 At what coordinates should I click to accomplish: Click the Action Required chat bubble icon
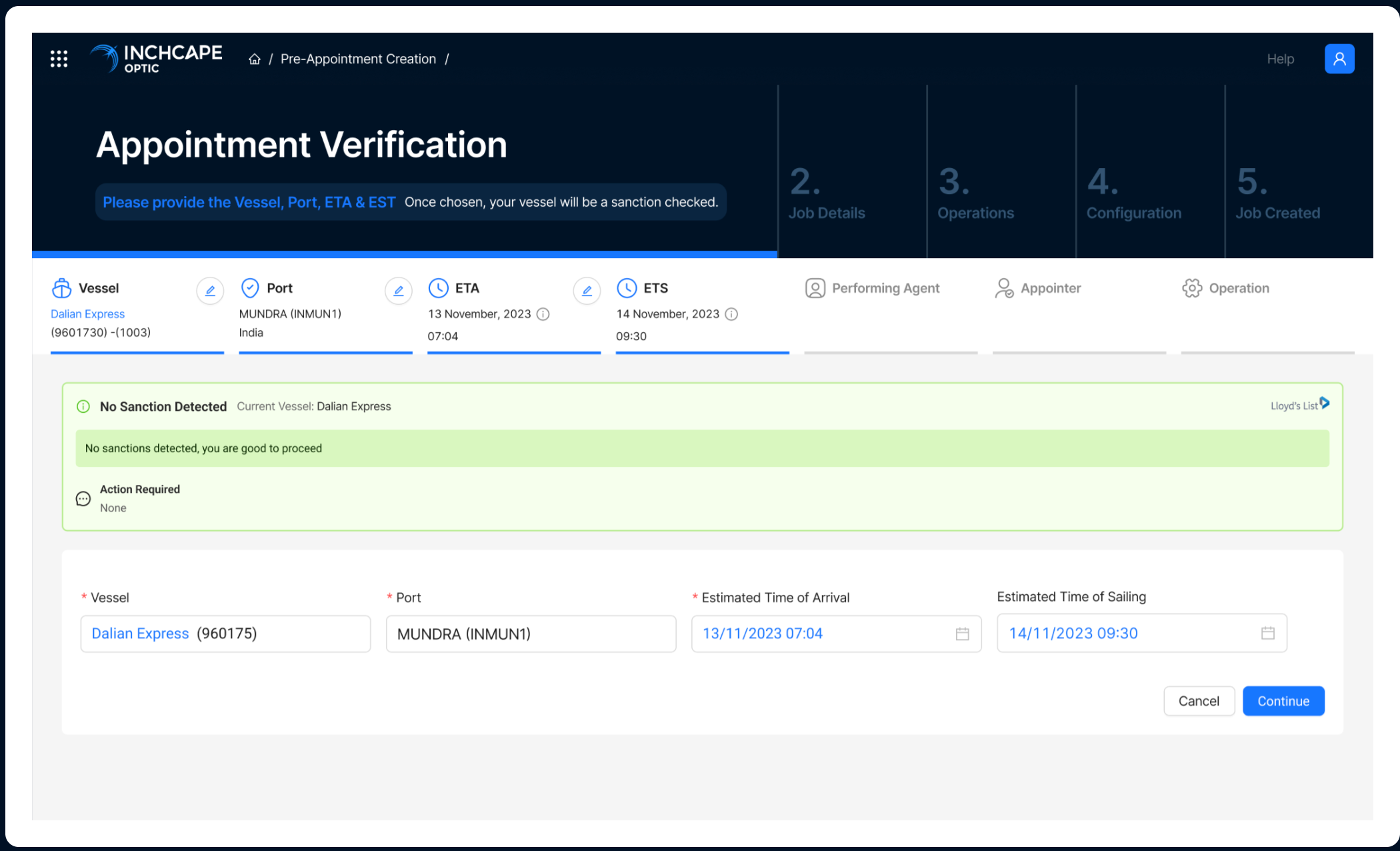point(83,499)
